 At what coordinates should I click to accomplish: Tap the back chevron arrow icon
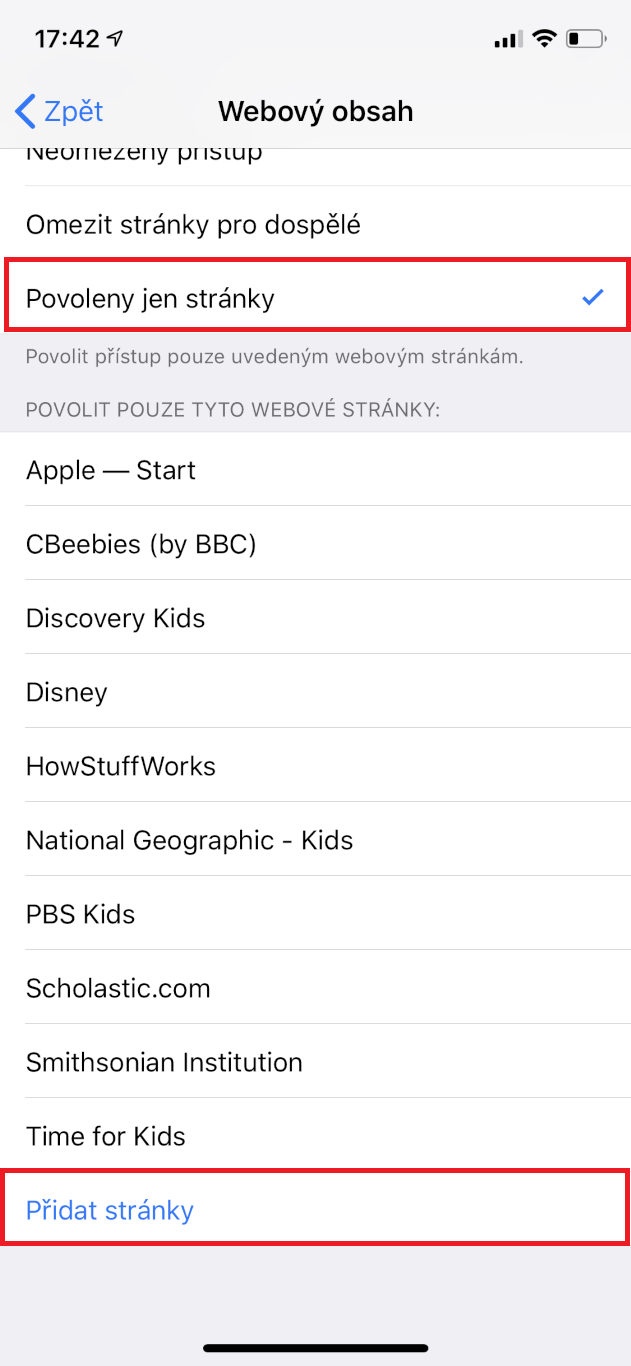26,111
